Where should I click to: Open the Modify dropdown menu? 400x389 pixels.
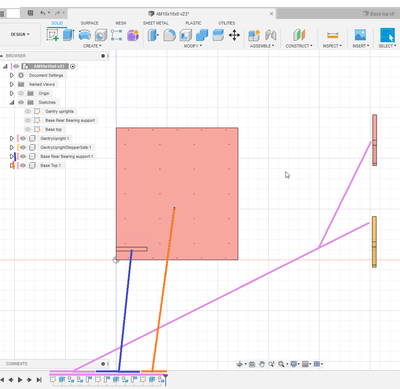(193, 46)
